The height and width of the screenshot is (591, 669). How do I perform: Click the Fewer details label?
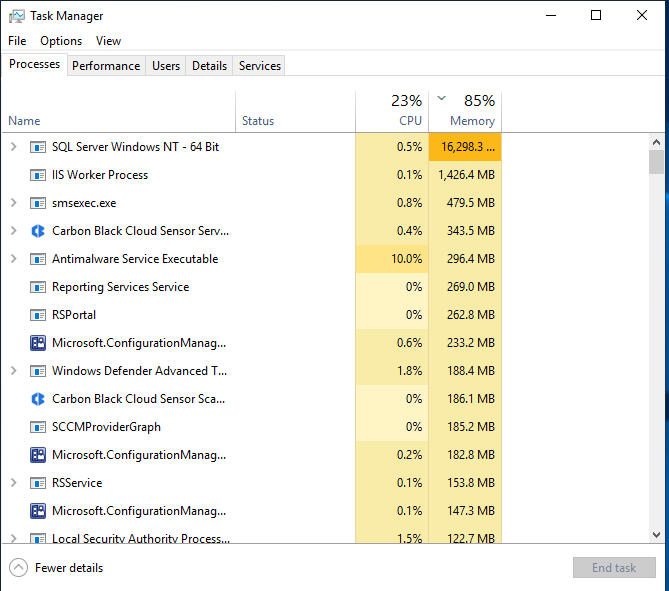69,568
